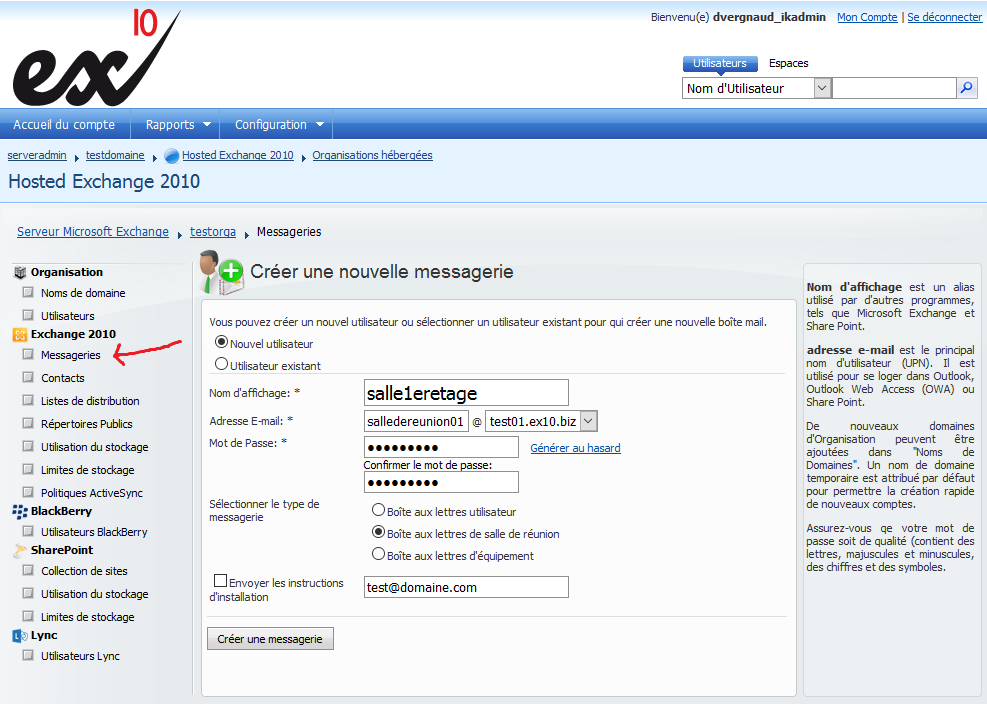Click the search magnifier icon
This screenshot has width=987, height=704.
tap(967, 88)
